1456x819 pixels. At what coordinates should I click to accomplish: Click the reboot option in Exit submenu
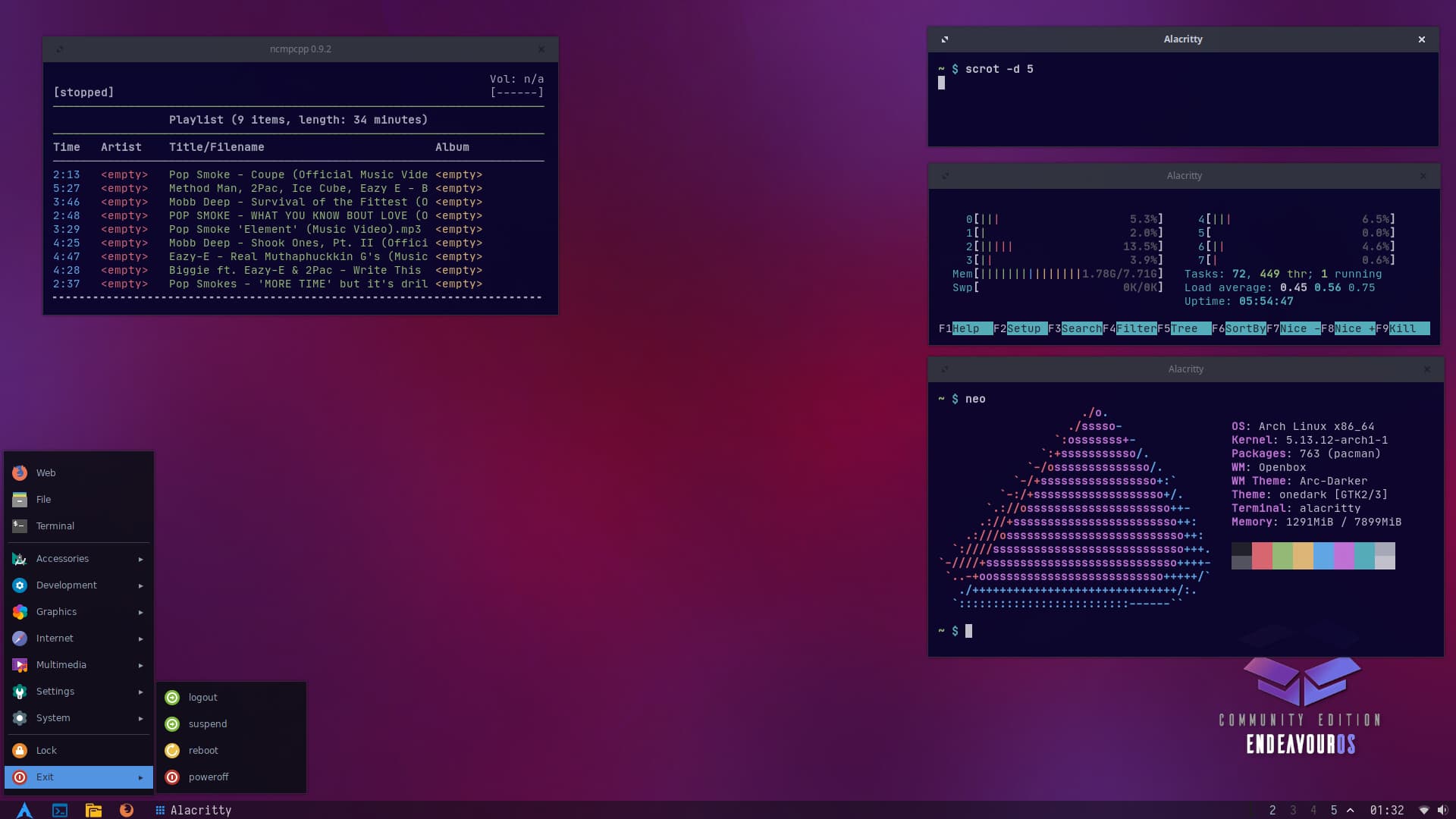pyautogui.click(x=202, y=750)
